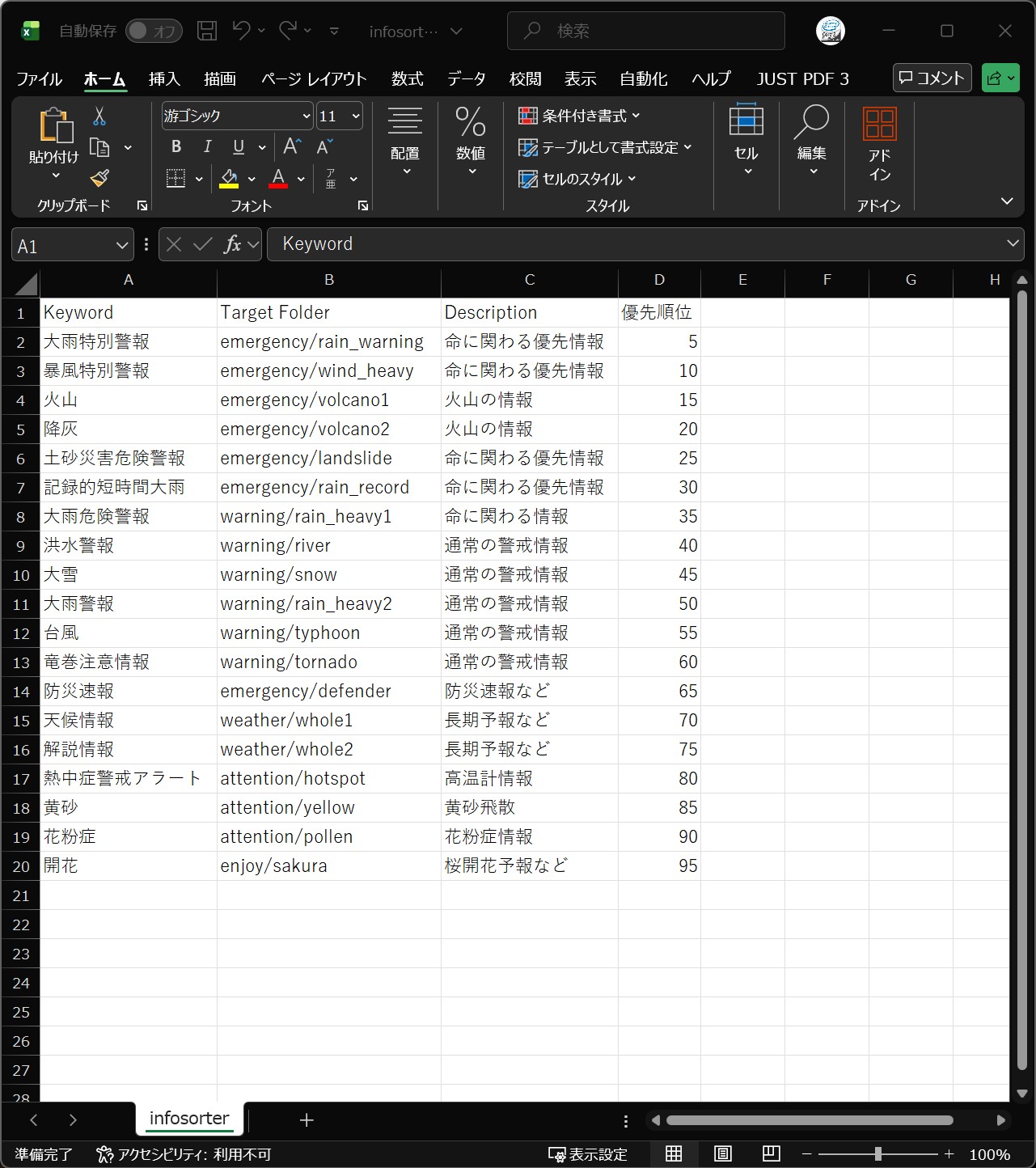The width and height of the screenshot is (1036, 1168).
Task: Open the 数値 number format group
Action: (x=471, y=142)
